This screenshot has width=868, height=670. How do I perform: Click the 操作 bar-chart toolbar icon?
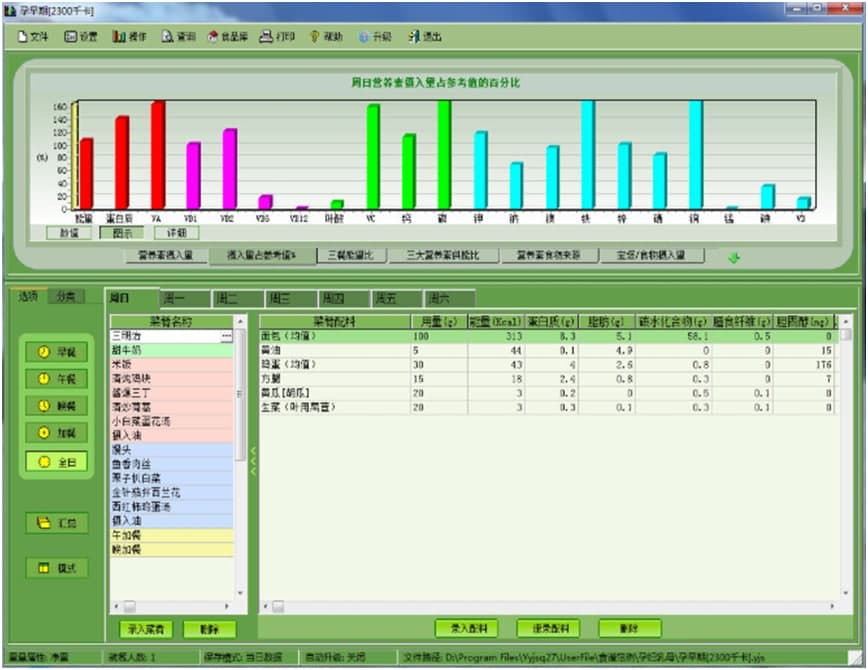[129, 37]
